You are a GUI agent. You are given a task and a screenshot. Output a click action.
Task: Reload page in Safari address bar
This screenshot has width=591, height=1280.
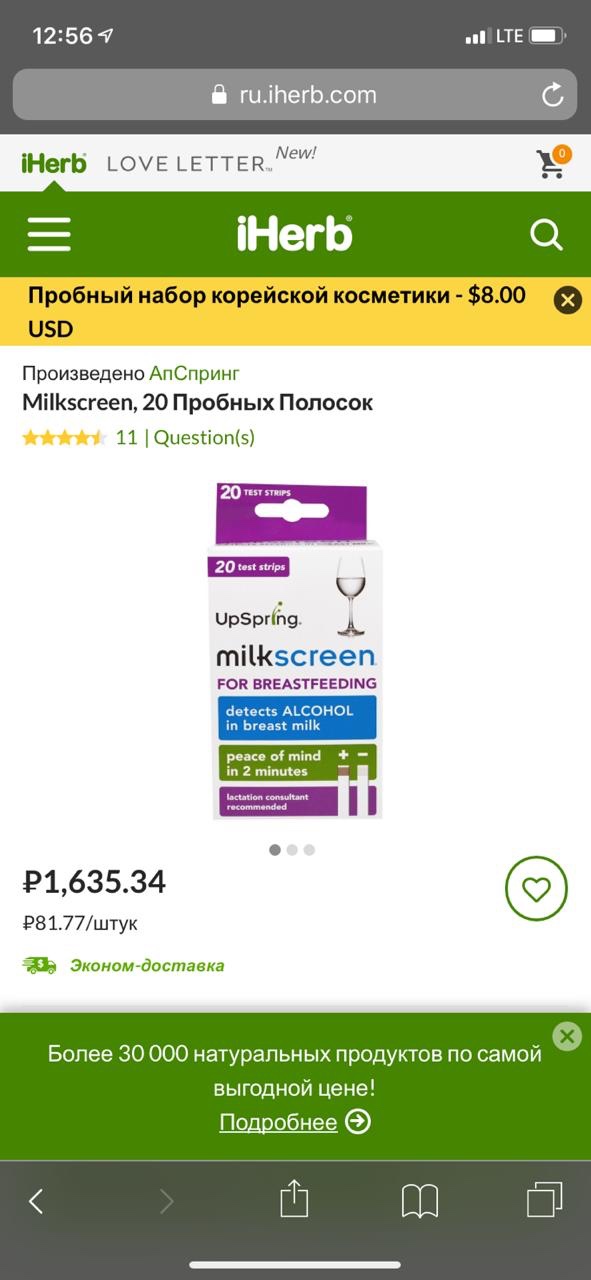[552, 95]
